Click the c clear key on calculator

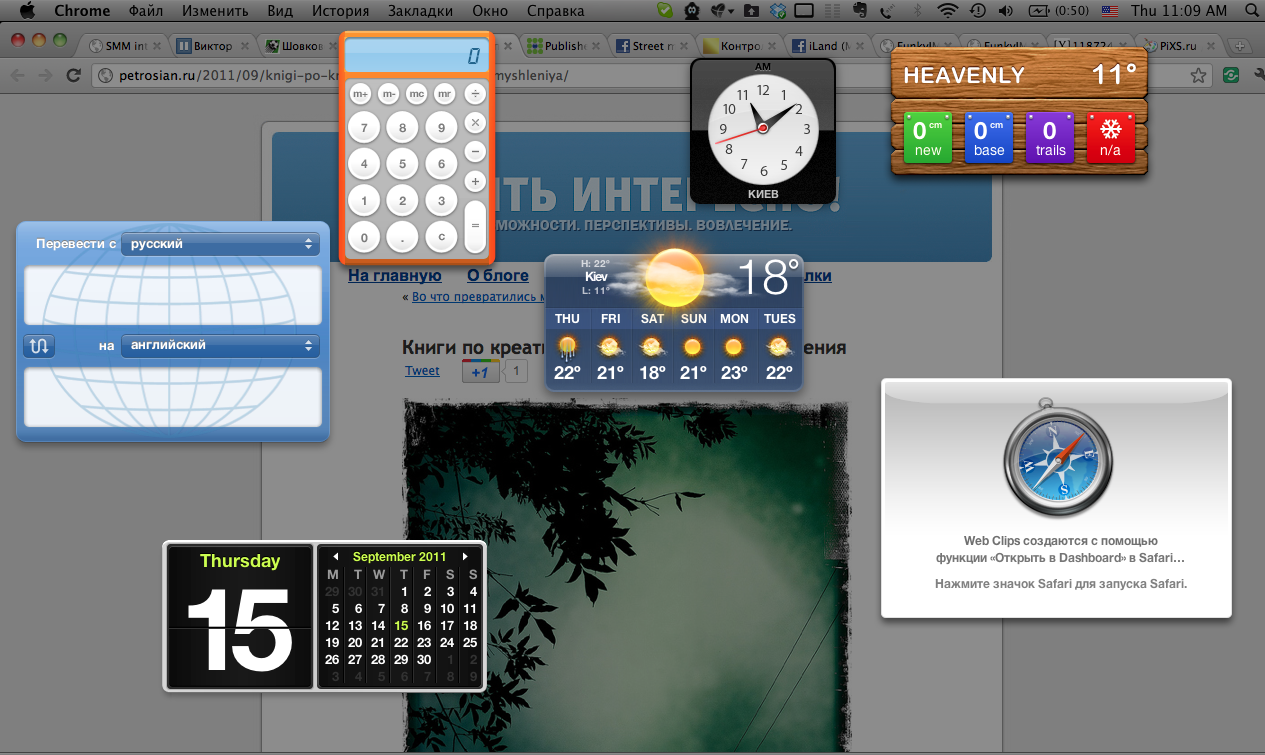coord(441,238)
